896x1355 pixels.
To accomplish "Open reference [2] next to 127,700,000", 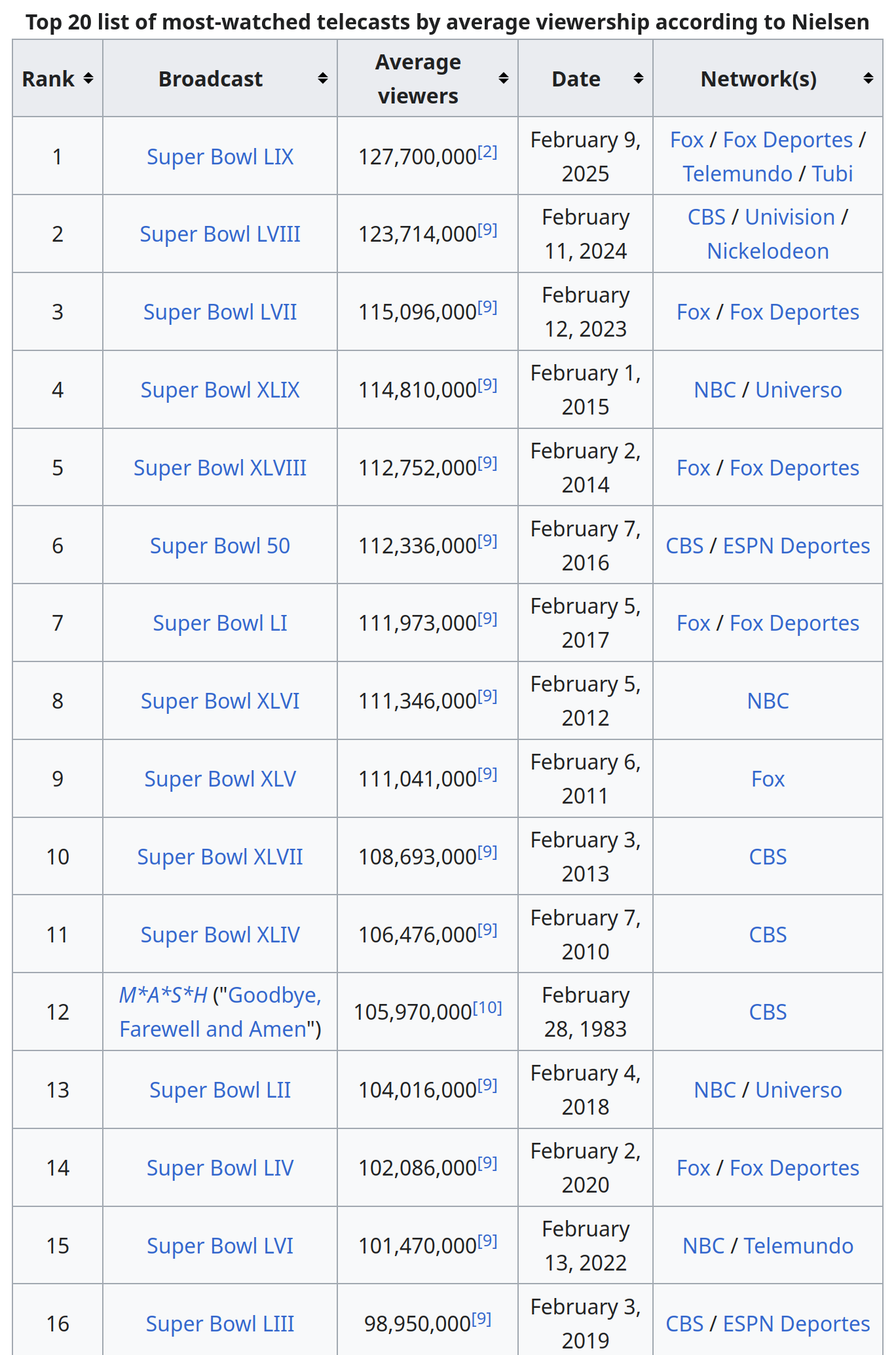I will click(487, 153).
